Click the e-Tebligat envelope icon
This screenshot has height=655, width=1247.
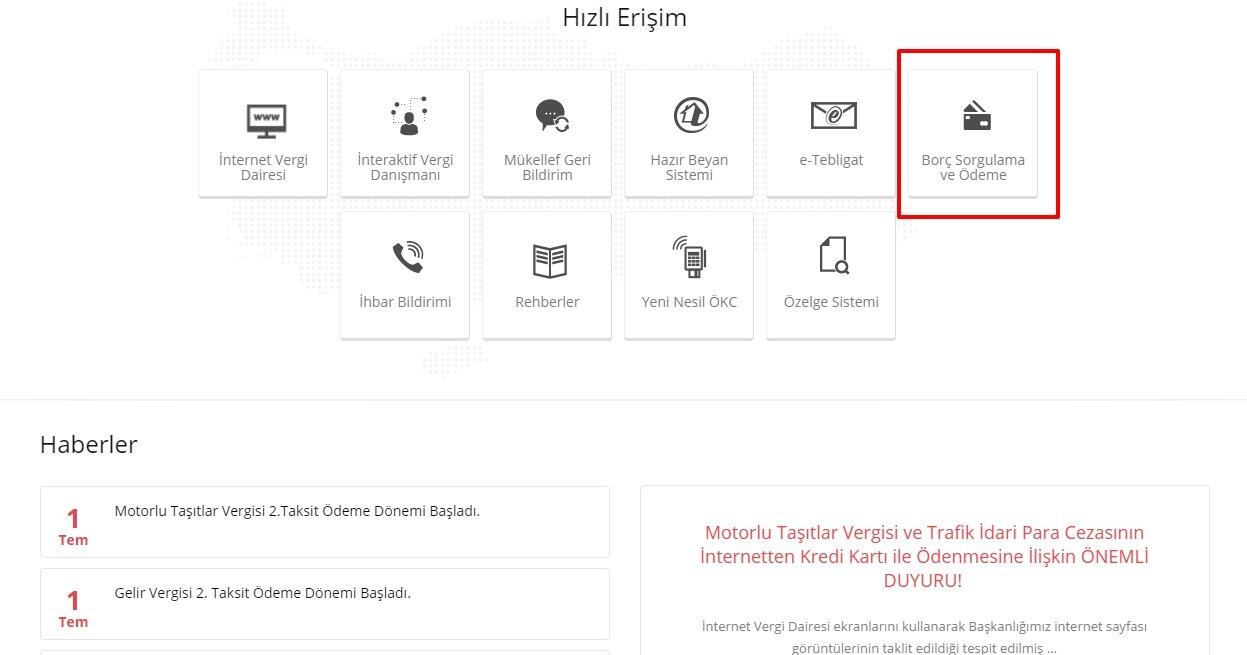click(832, 117)
